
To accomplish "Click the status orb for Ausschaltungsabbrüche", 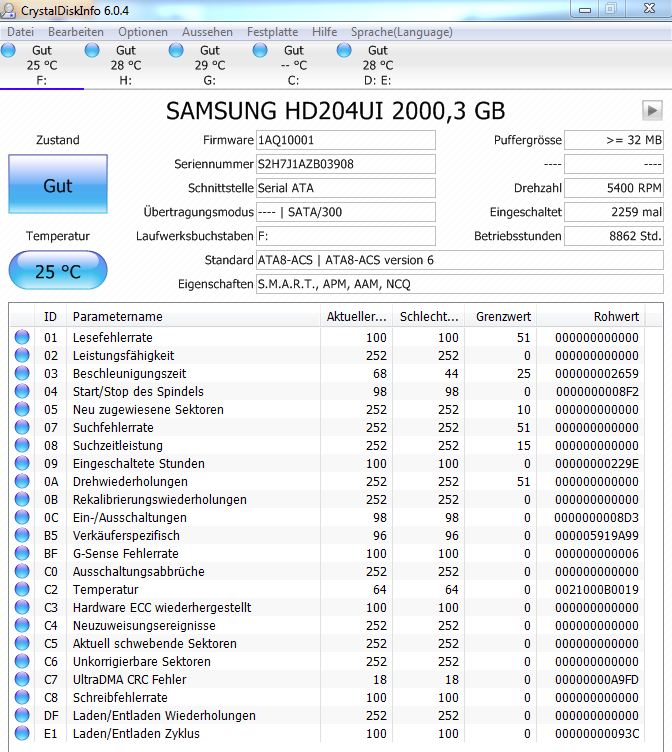I will (x=22, y=571).
